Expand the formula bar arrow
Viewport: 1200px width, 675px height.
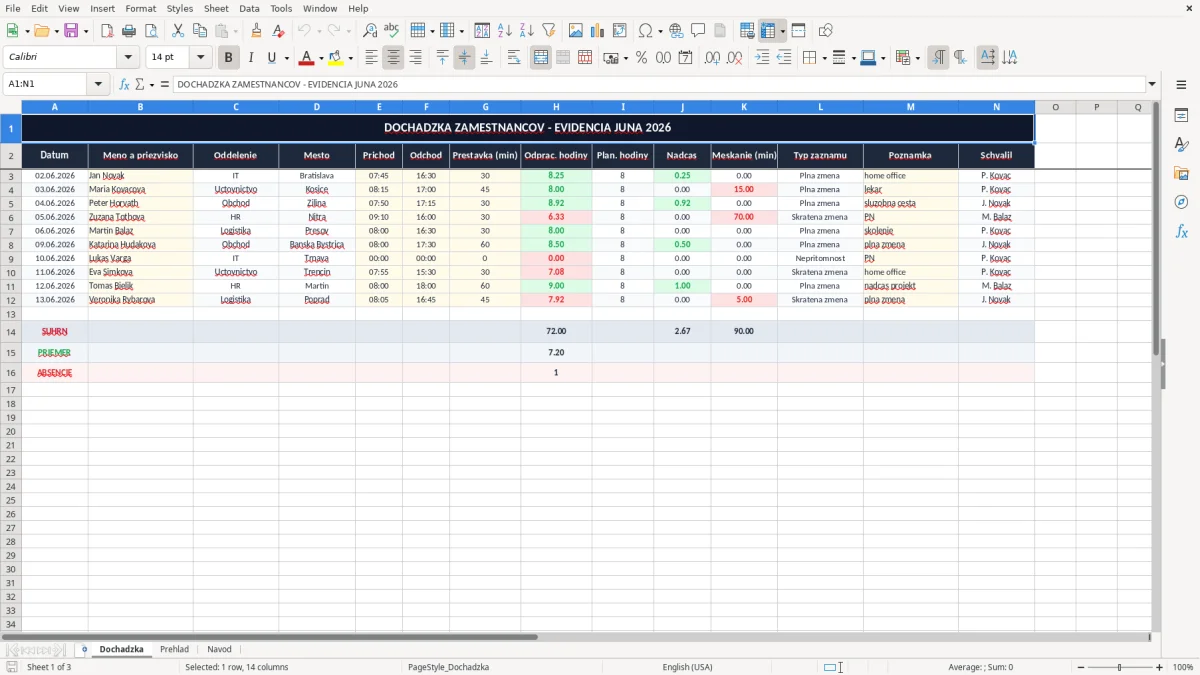click(1152, 84)
